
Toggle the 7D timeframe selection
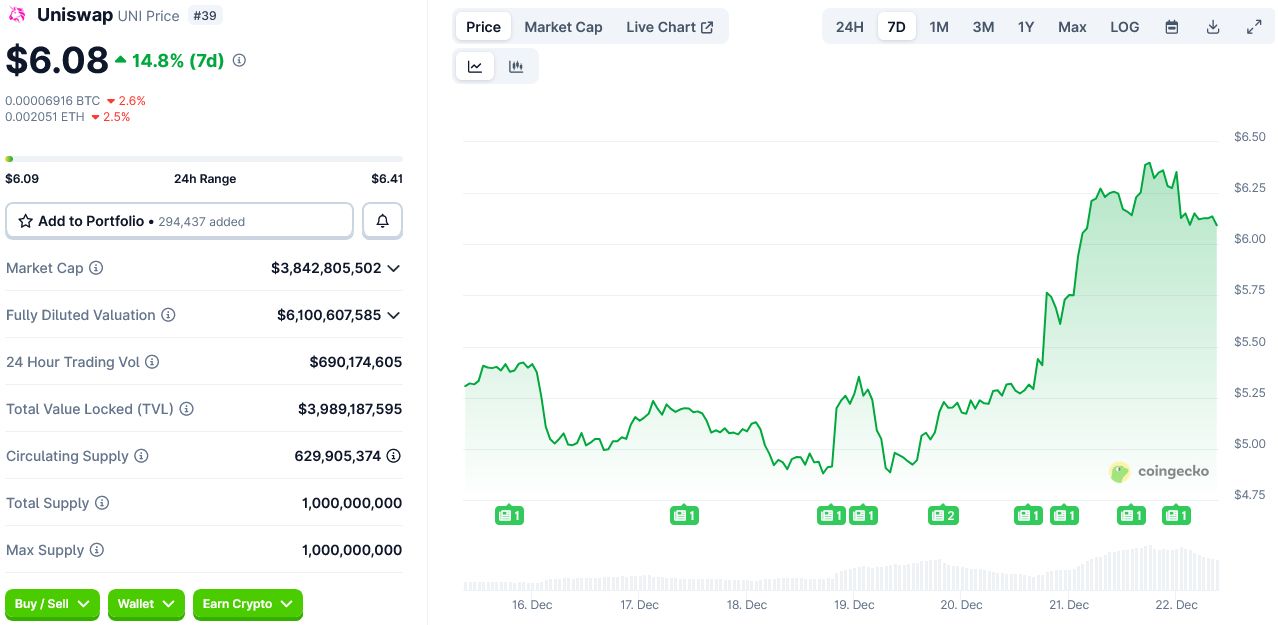(x=896, y=27)
